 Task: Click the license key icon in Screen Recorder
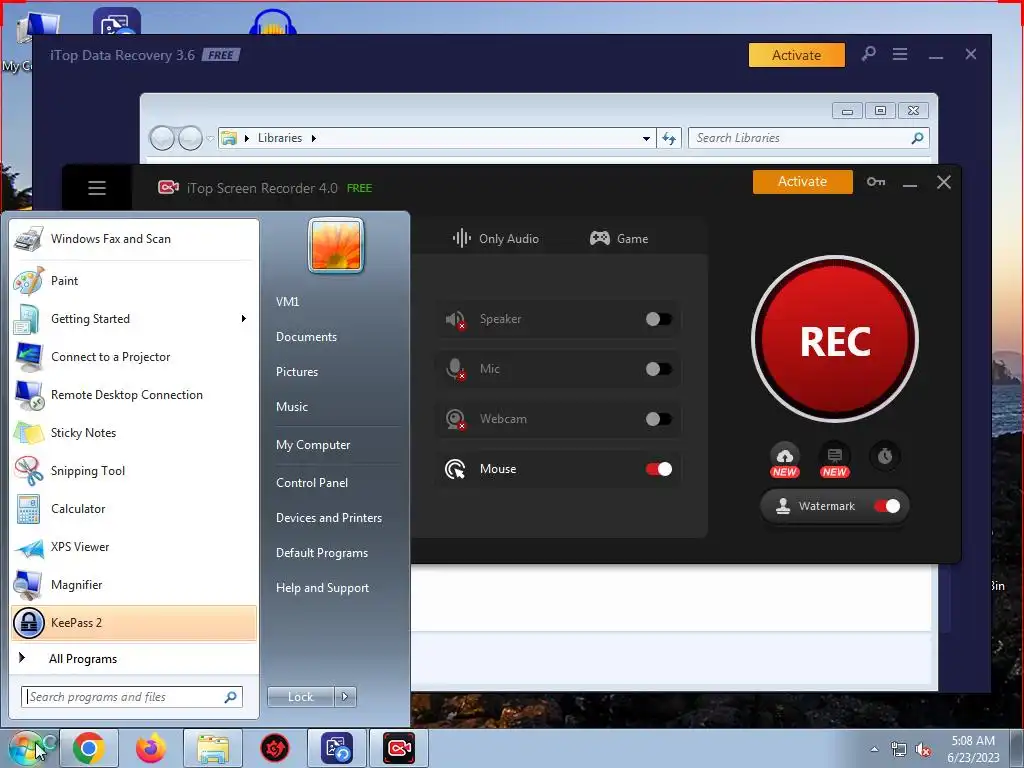[x=876, y=182]
